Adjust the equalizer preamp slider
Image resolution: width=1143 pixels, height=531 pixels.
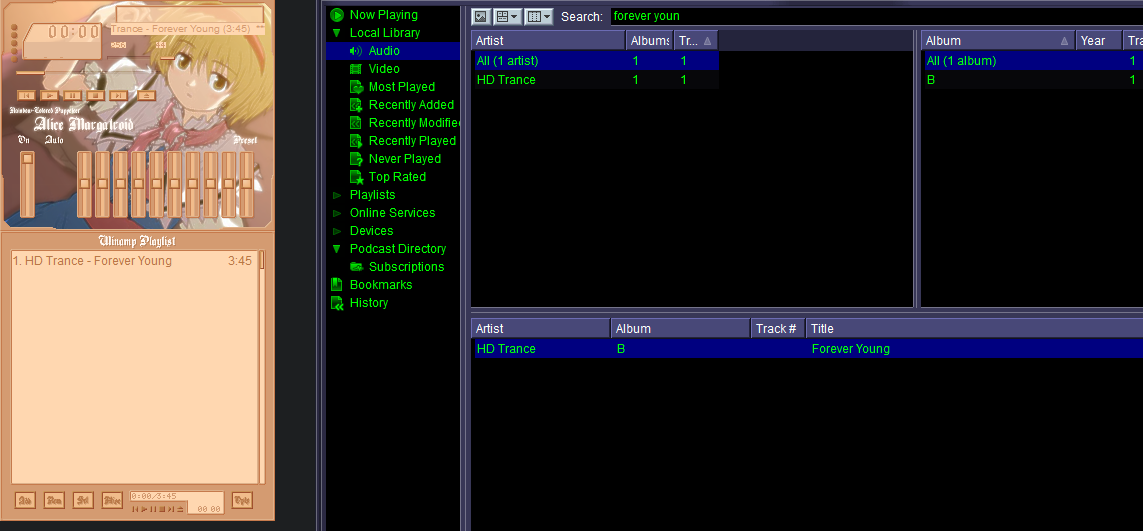[27, 185]
